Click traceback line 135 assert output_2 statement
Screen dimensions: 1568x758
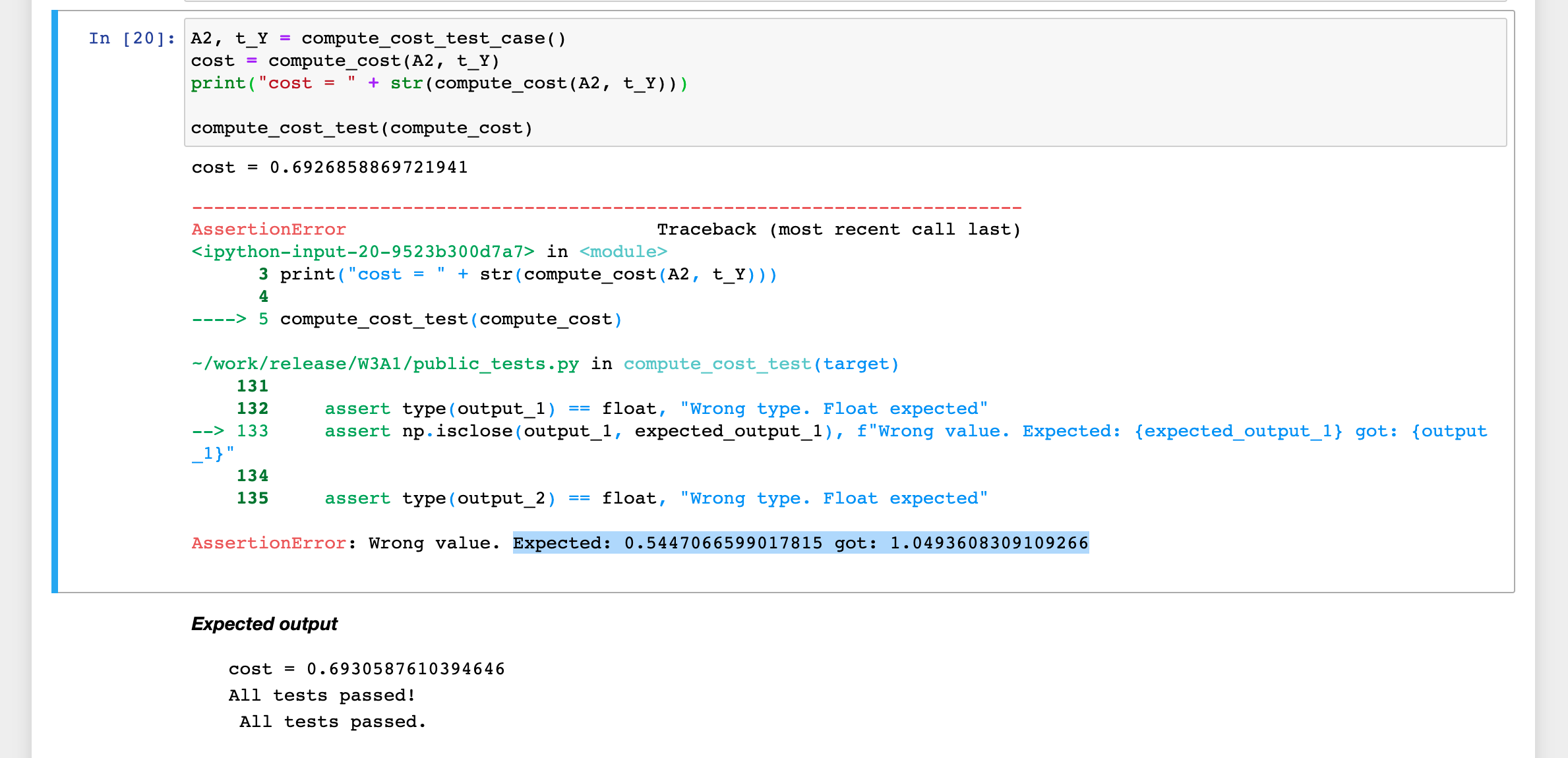click(656, 498)
